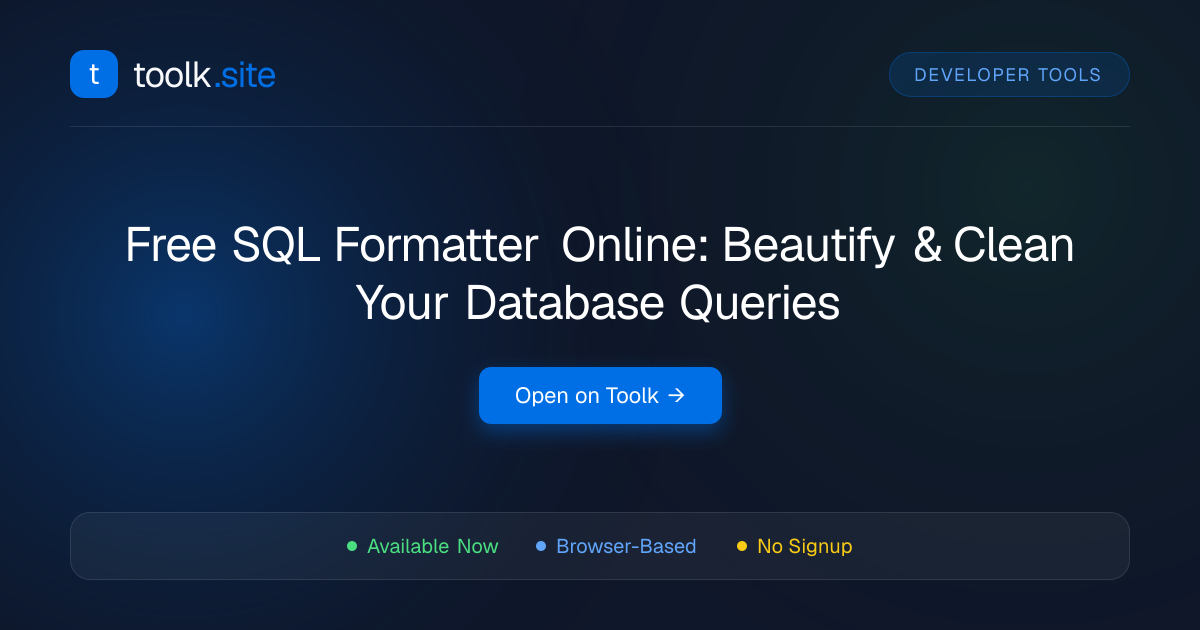Click the blue Toolk 't' logo icon
This screenshot has height=630, width=1200.
pos(94,74)
